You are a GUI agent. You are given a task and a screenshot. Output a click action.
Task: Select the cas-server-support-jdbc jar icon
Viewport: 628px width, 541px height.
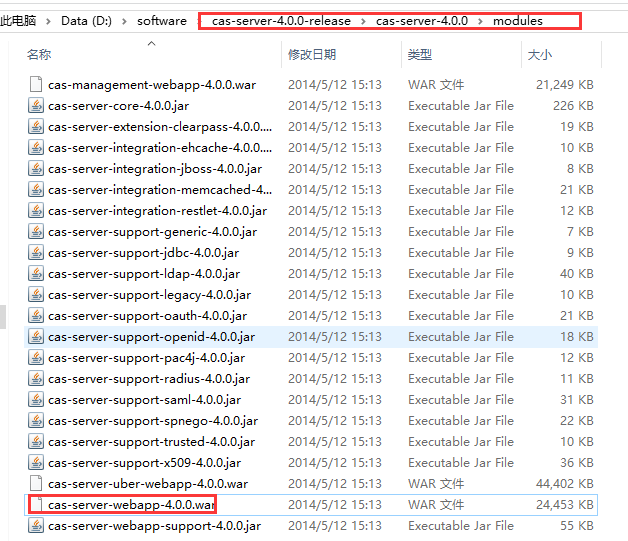(36, 252)
